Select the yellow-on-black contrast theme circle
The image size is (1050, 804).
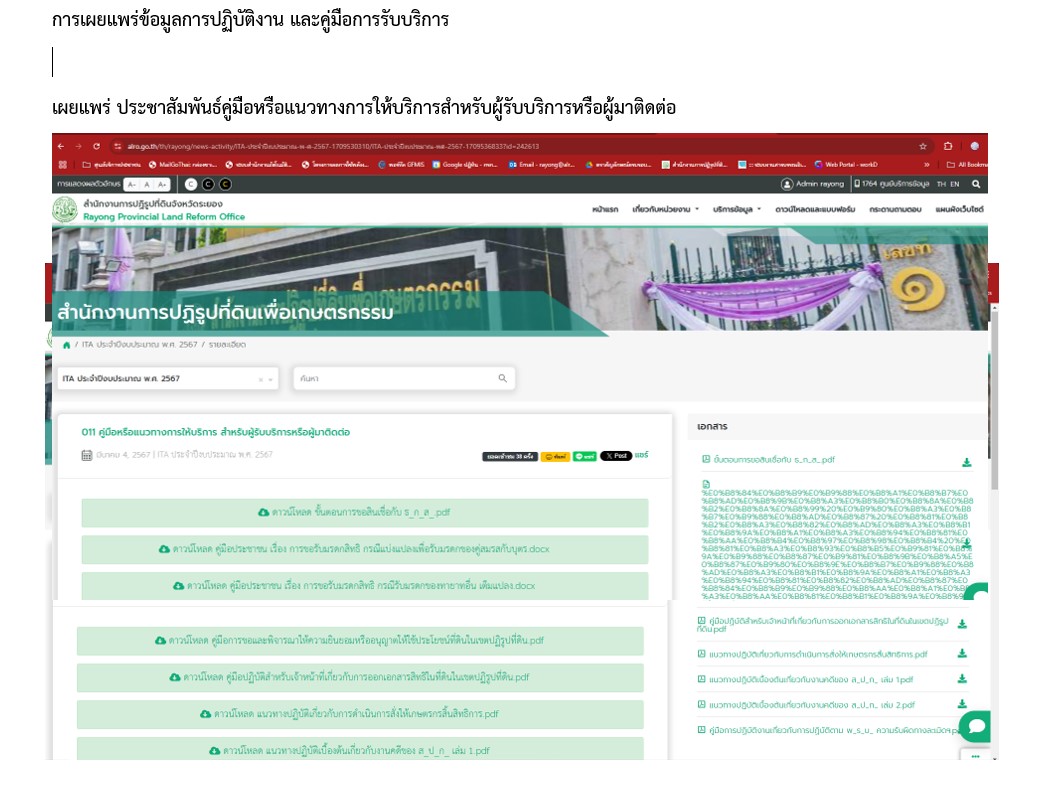[x=226, y=184]
